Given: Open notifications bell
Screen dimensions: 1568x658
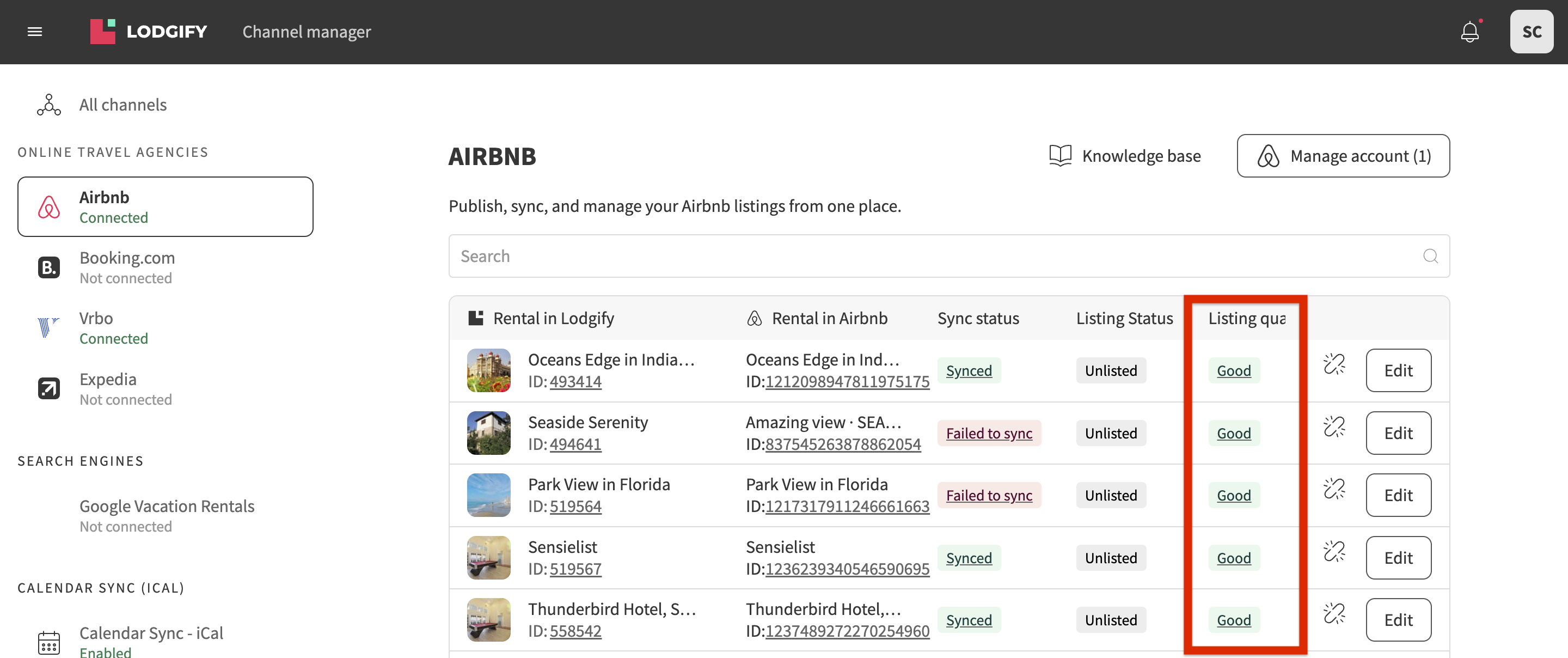Looking at the screenshot, I should pyautogui.click(x=1469, y=32).
